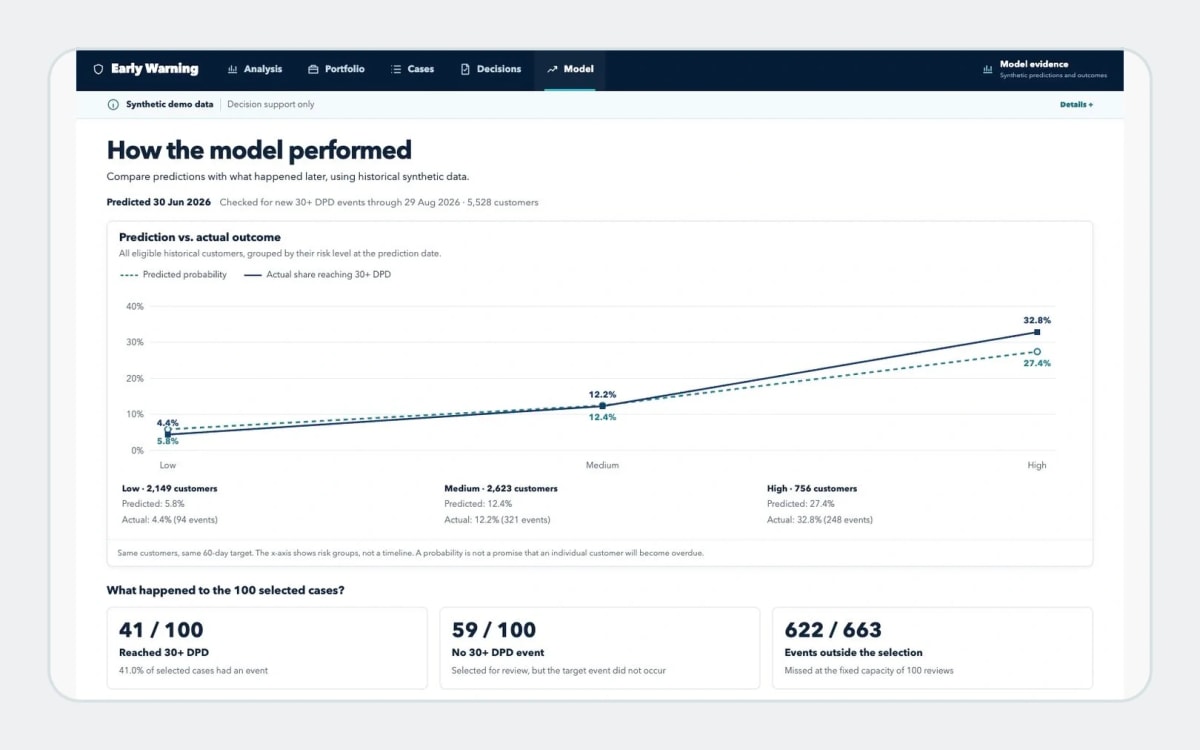Click the Model evidence chart icon
1200x750 pixels.
[988, 70]
